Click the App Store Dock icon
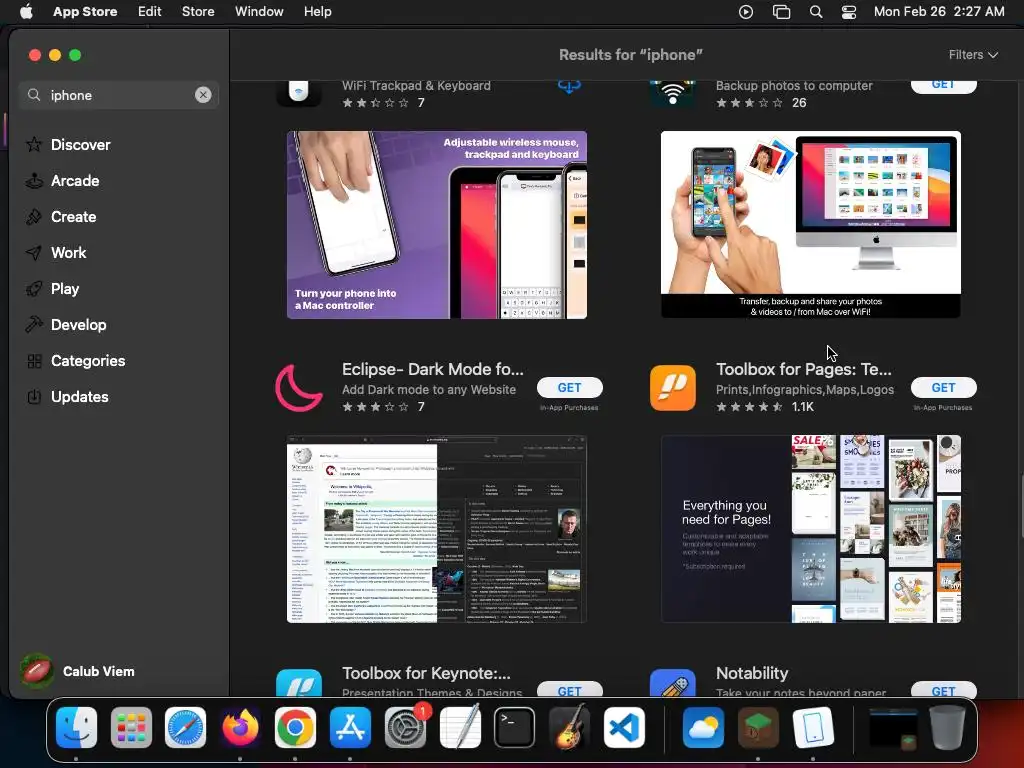The height and width of the screenshot is (768, 1024). point(350,728)
